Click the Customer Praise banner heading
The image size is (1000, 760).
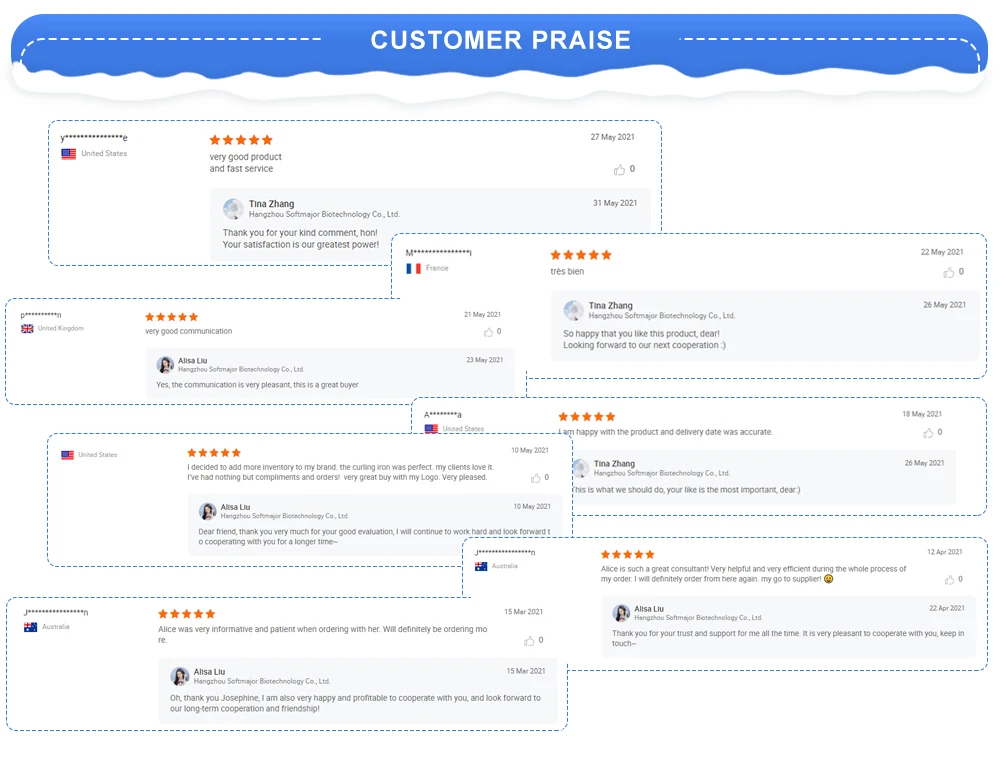[500, 41]
